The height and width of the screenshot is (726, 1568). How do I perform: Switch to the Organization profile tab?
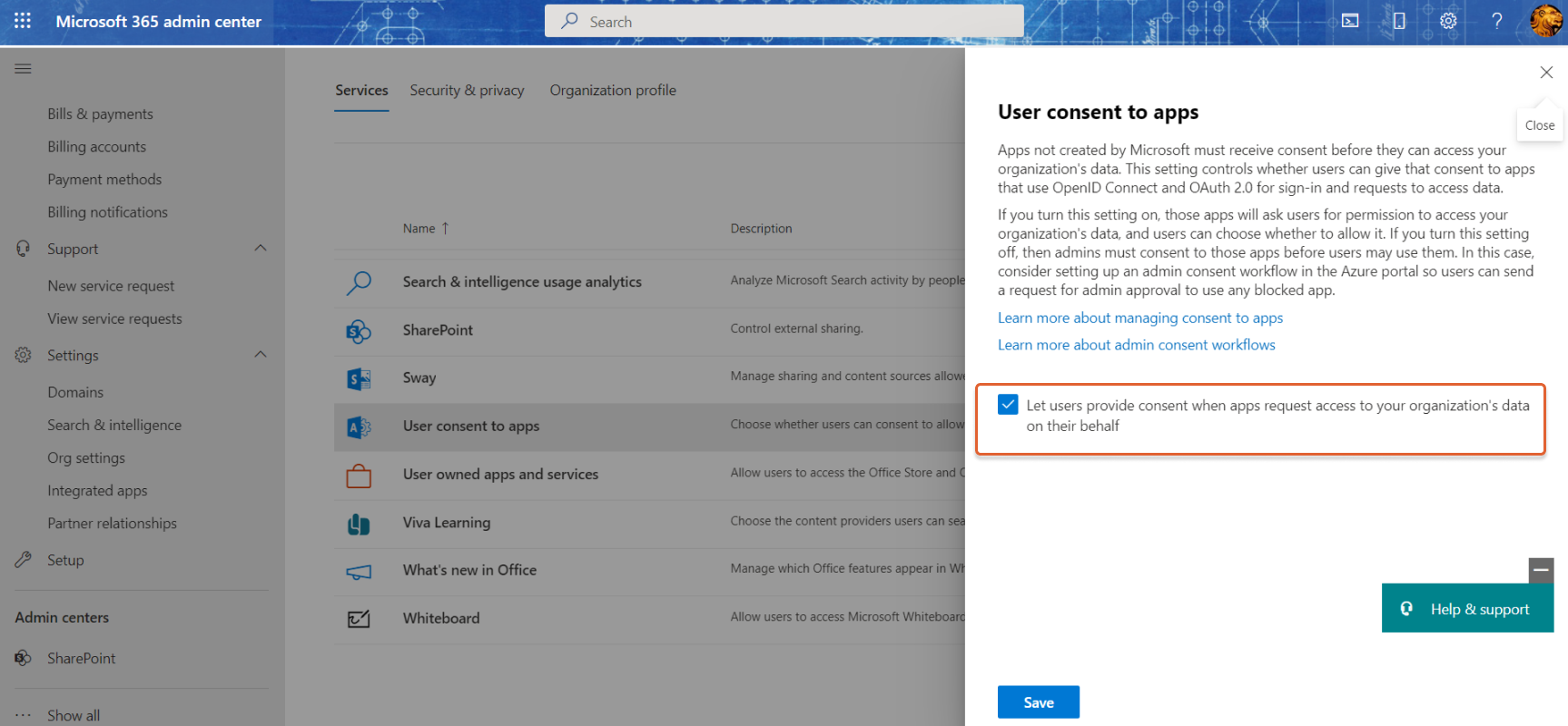point(613,91)
